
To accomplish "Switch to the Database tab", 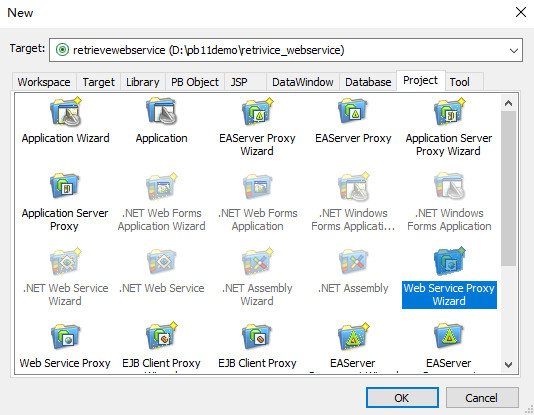I will click(368, 82).
